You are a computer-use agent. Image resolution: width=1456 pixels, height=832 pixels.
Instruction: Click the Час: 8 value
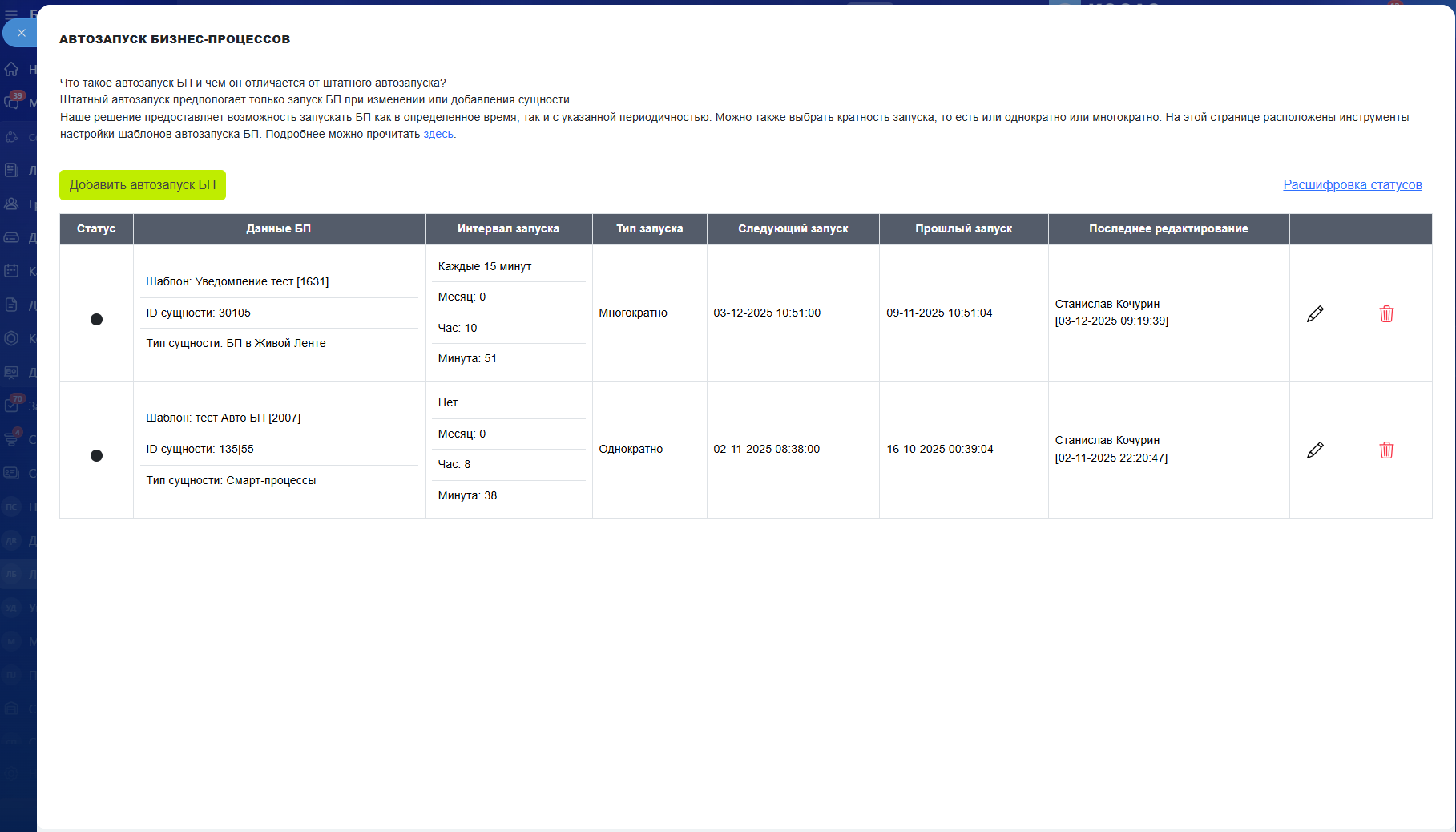tap(454, 464)
